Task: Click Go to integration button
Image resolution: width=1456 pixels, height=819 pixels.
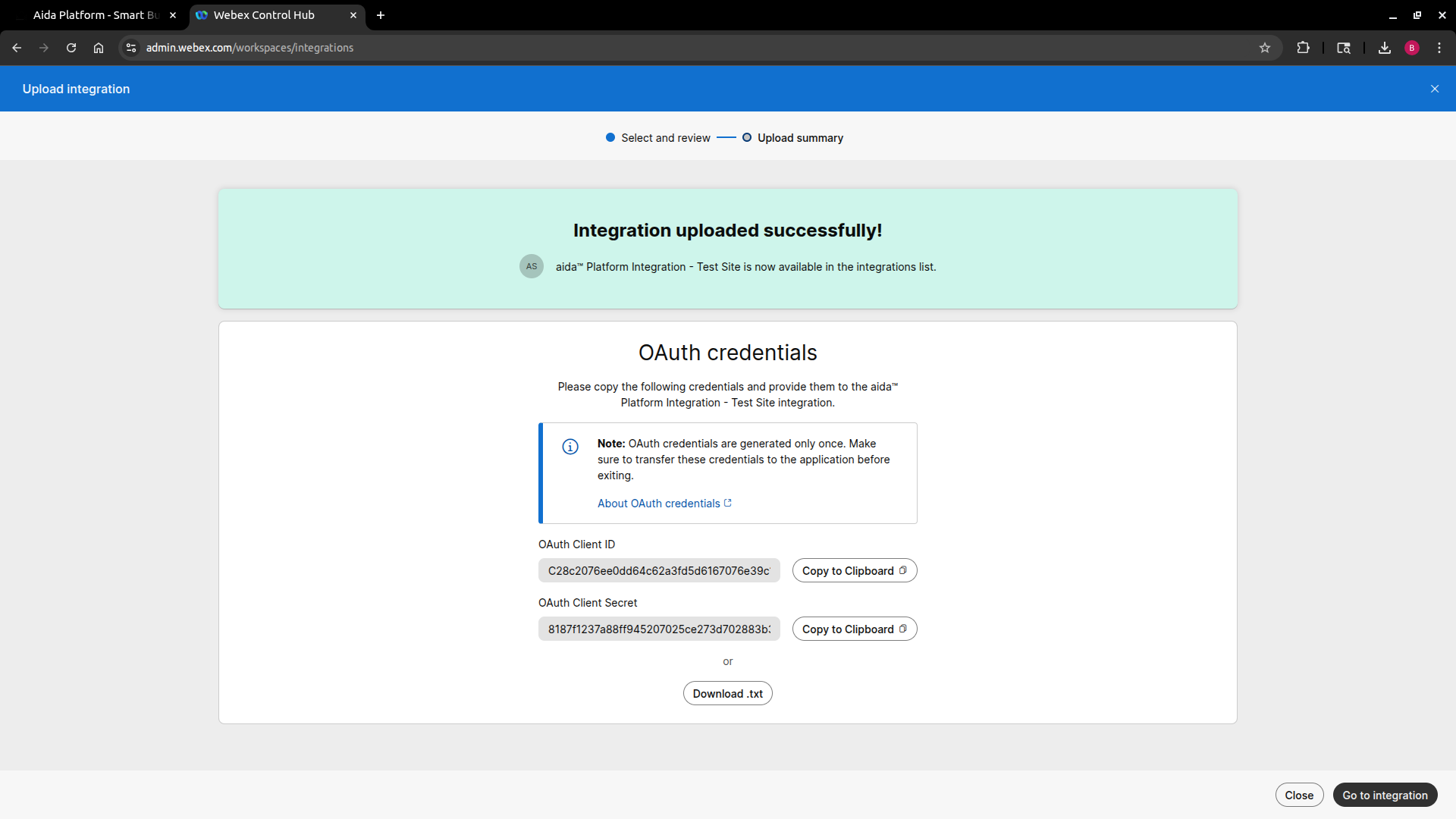Action: point(1385,795)
